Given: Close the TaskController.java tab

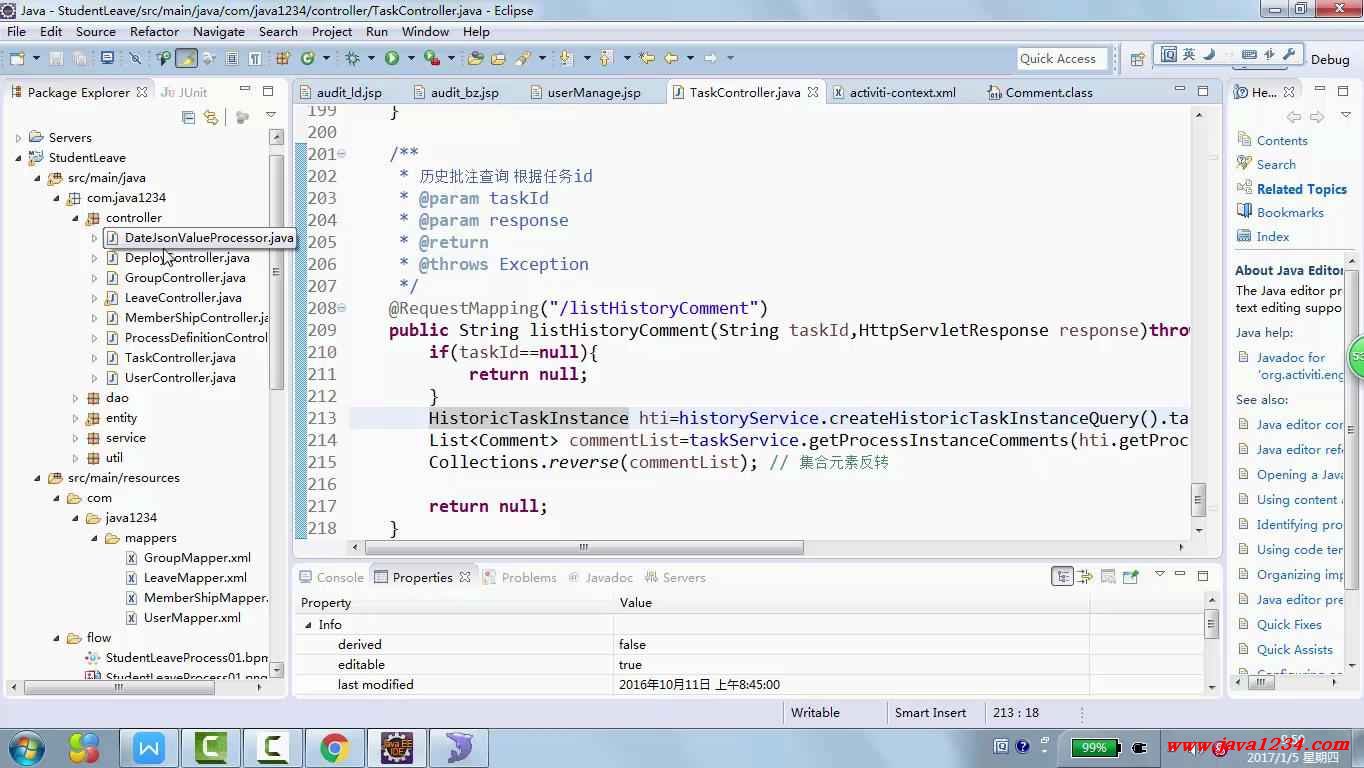Looking at the screenshot, I should point(813,92).
